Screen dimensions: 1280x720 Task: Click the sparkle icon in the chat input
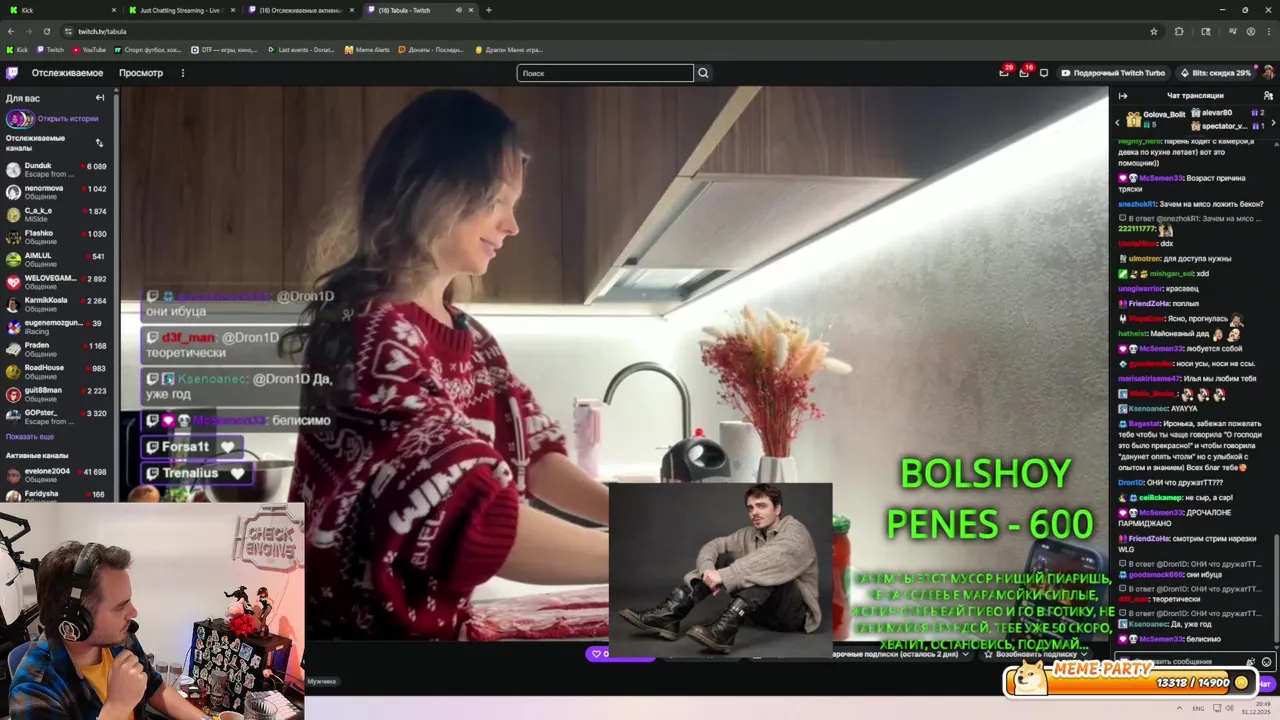coord(1251,662)
